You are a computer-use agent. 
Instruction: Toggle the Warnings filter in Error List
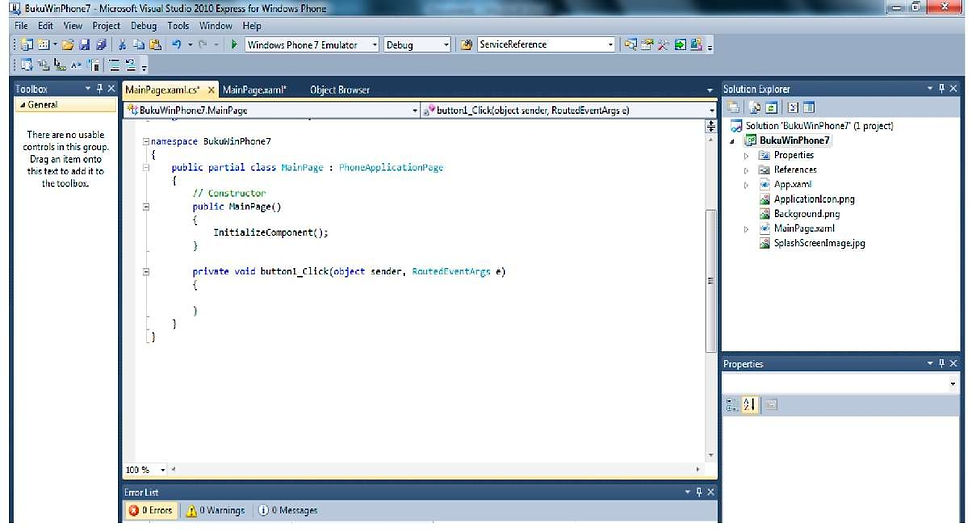[216, 511]
